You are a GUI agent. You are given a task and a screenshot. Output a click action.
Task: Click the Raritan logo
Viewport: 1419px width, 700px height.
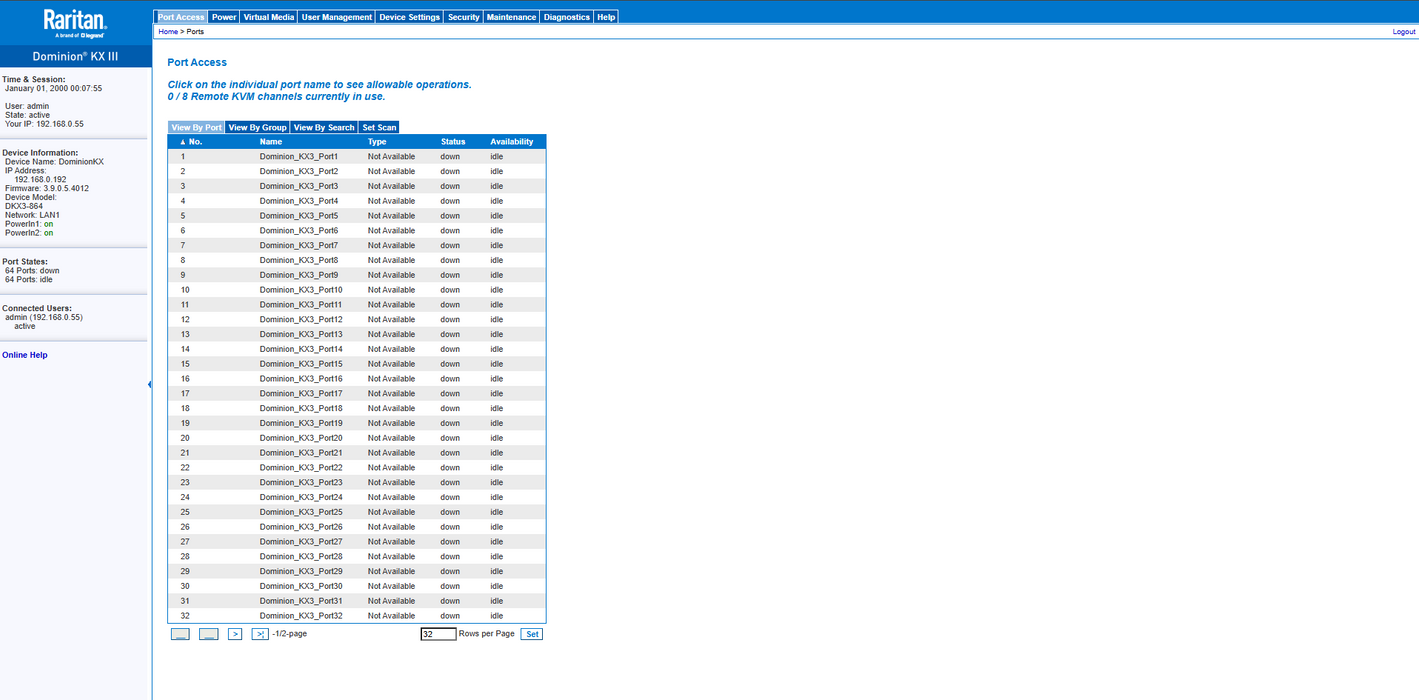pos(75,23)
